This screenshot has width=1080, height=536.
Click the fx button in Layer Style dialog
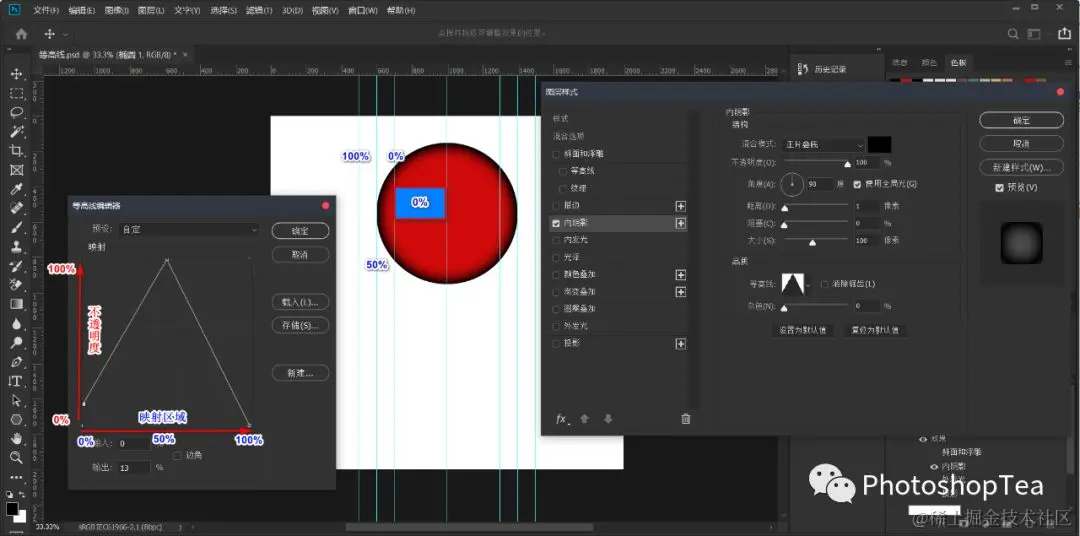click(563, 419)
